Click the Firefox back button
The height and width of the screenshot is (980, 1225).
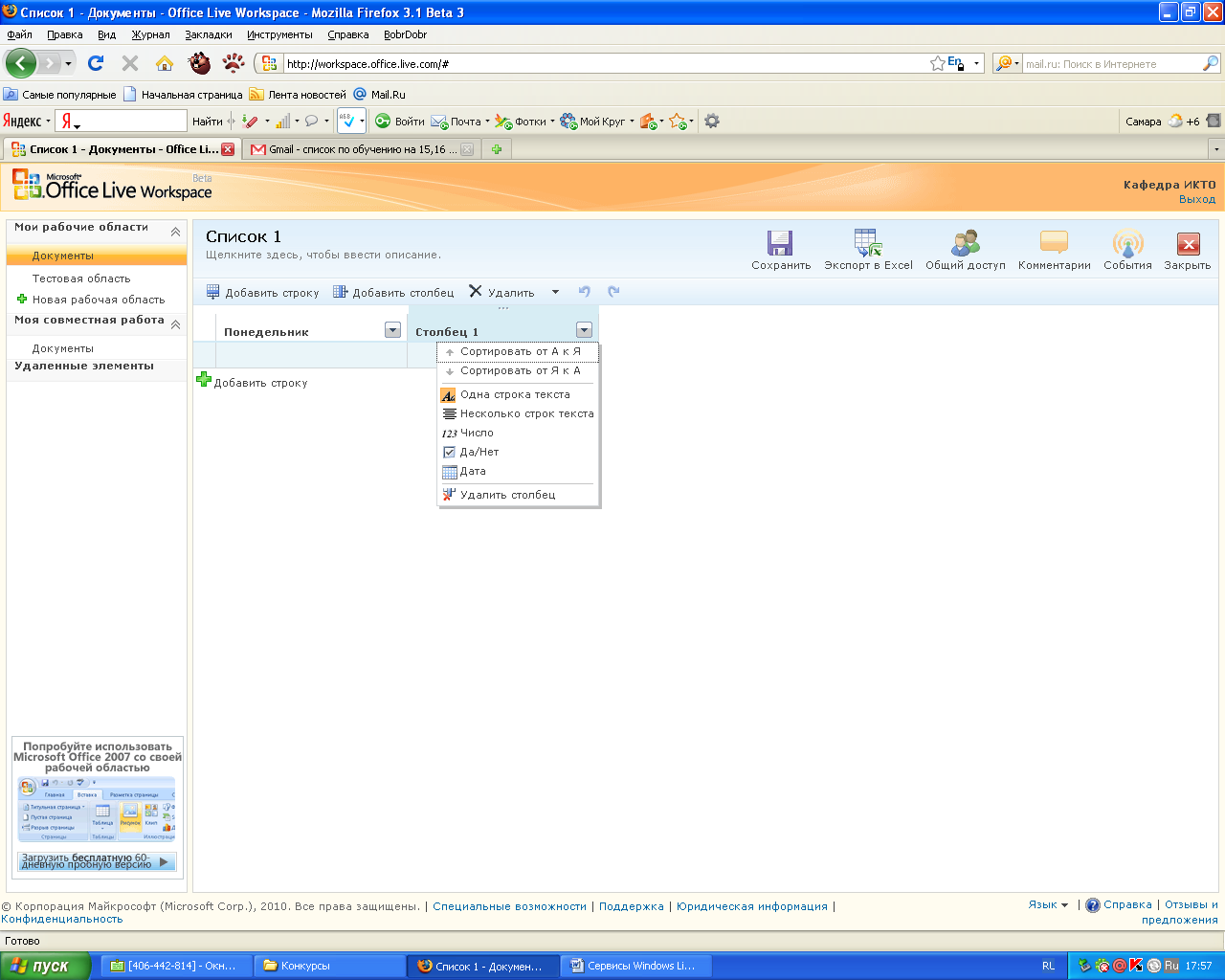click(x=21, y=64)
